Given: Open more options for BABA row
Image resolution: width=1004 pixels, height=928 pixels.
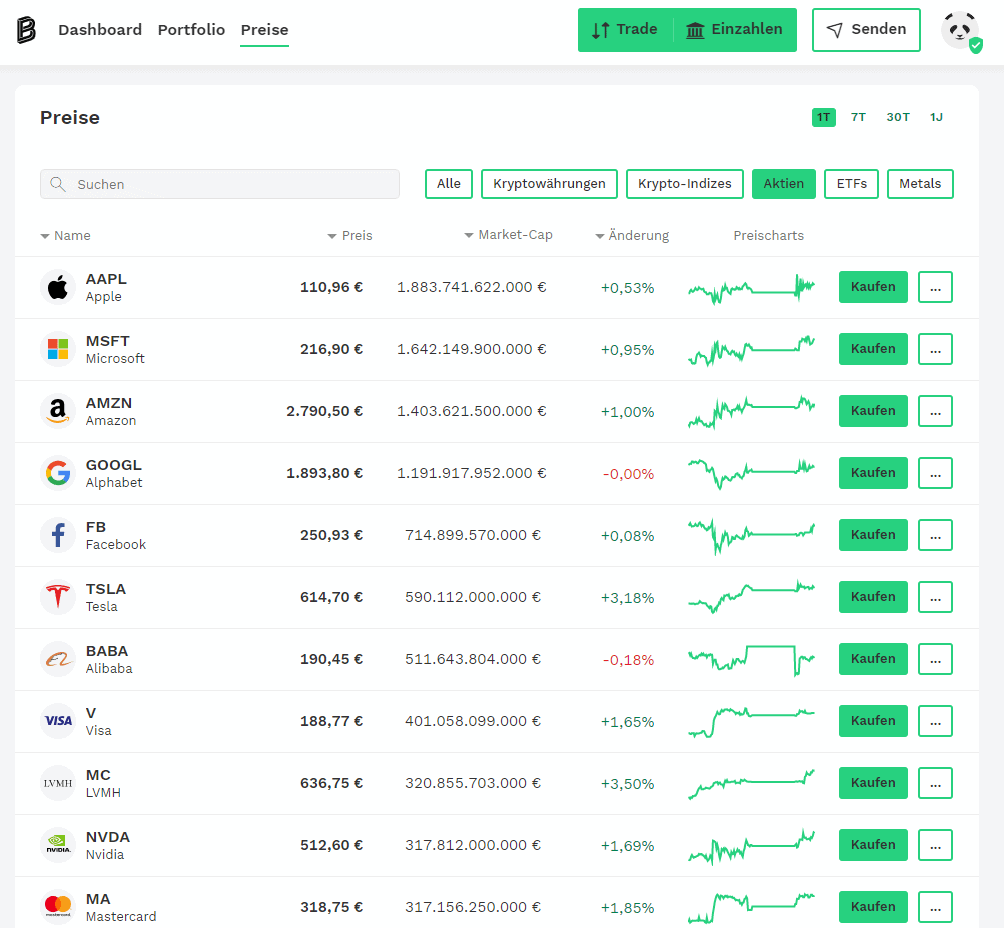Looking at the screenshot, I should [935, 659].
